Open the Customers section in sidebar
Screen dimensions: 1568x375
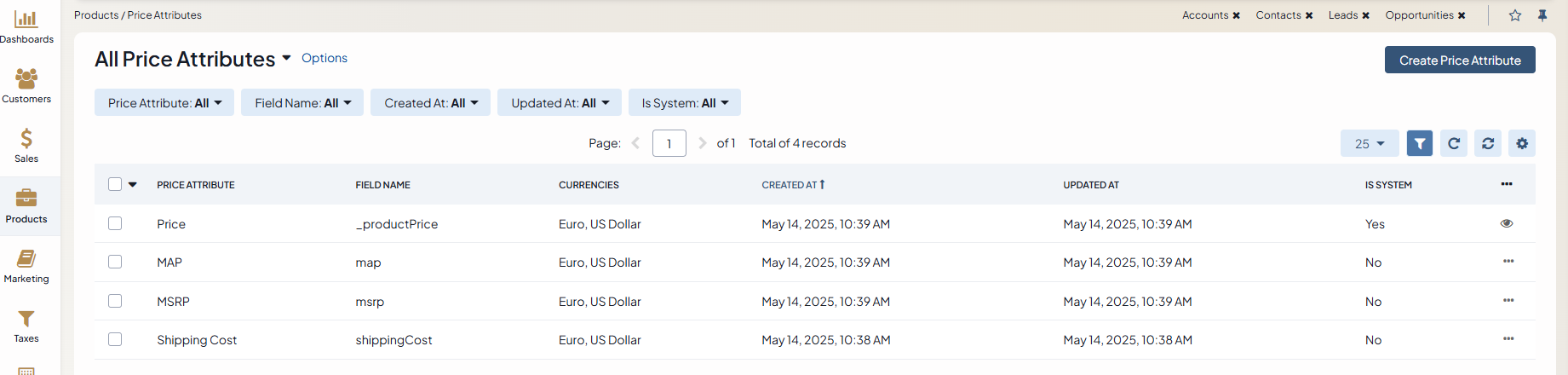click(x=26, y=86)
